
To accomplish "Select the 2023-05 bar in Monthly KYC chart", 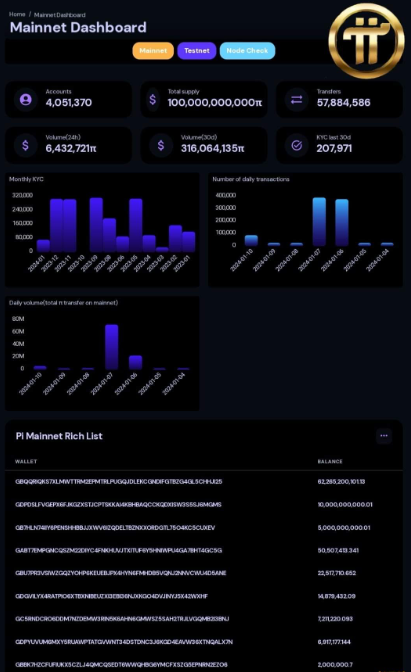I will tap(135, 225).
